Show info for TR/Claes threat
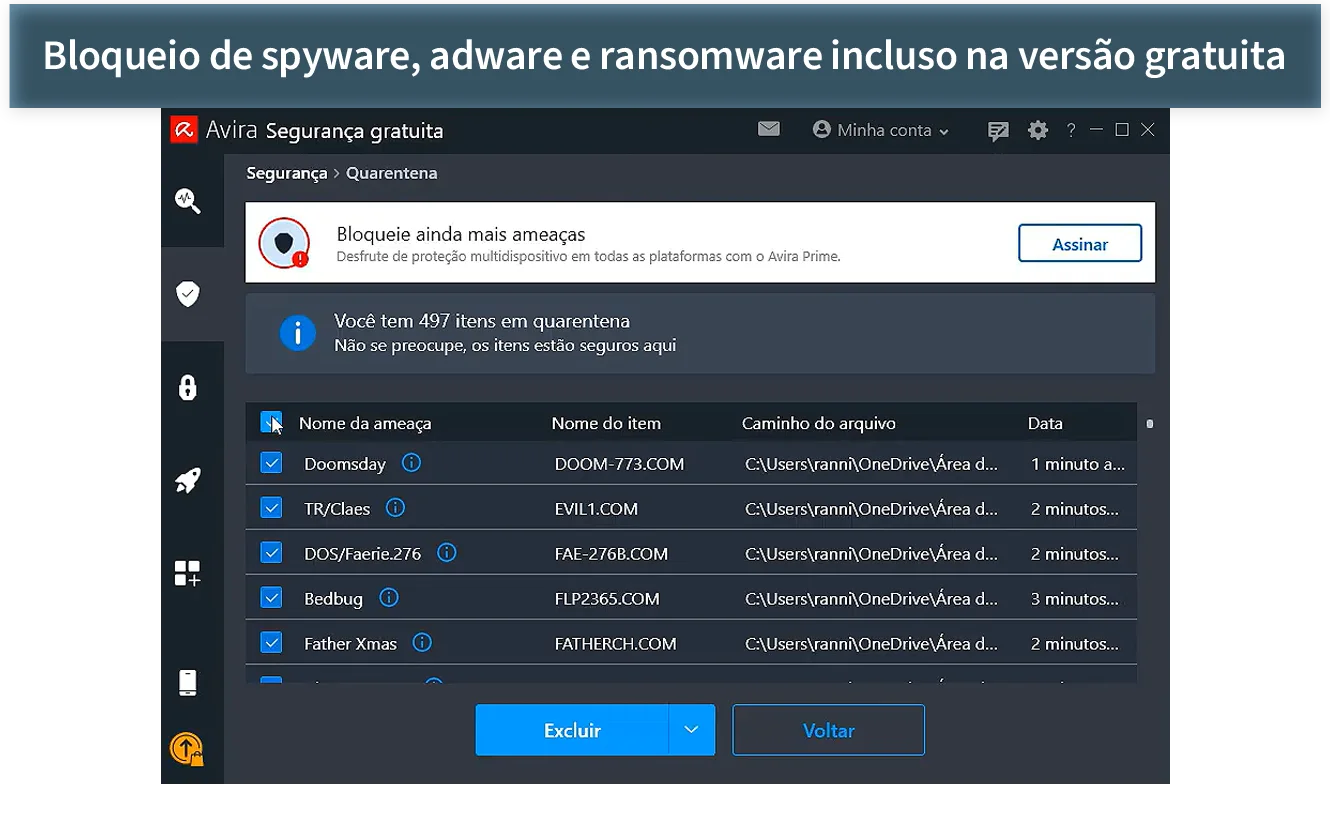 (x=395, y=508)
